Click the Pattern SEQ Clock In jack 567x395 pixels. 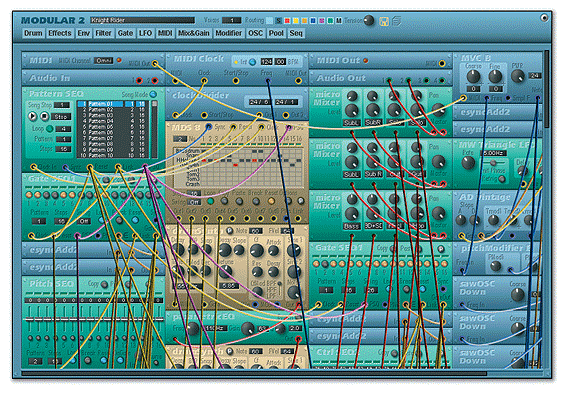coord(34,167)
